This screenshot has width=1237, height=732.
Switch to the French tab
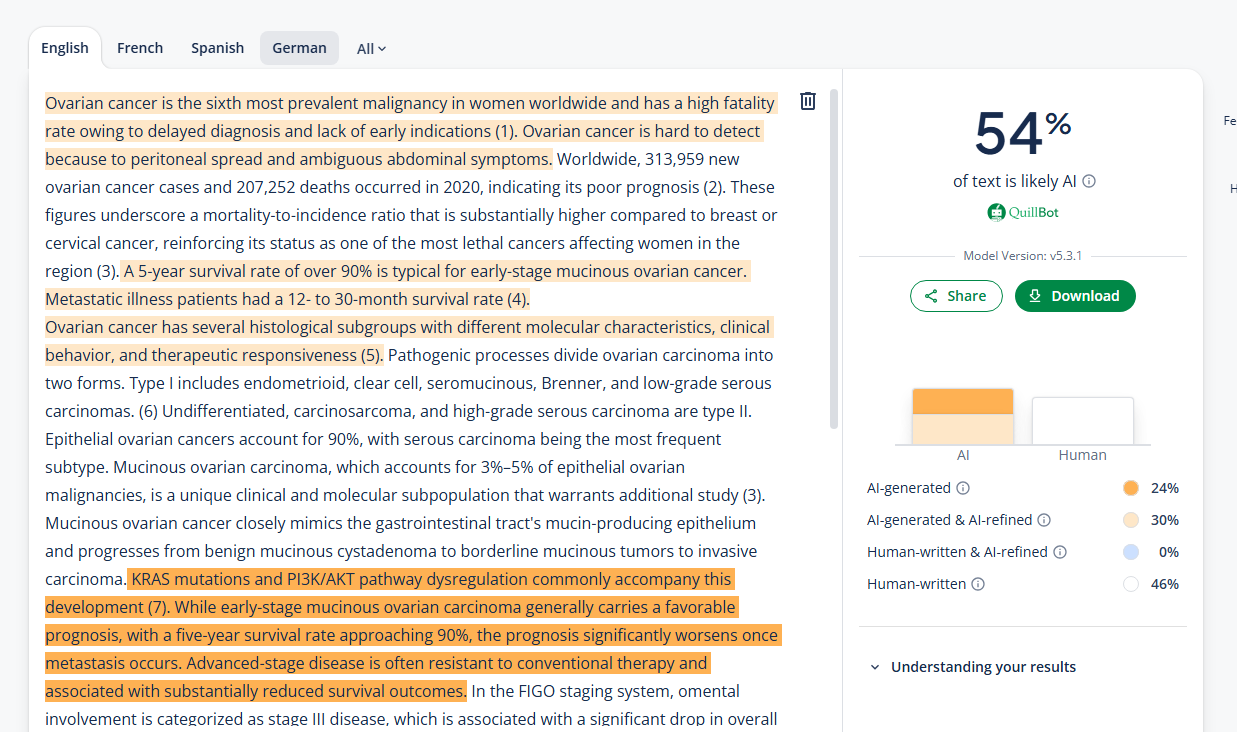click(140, 48)
